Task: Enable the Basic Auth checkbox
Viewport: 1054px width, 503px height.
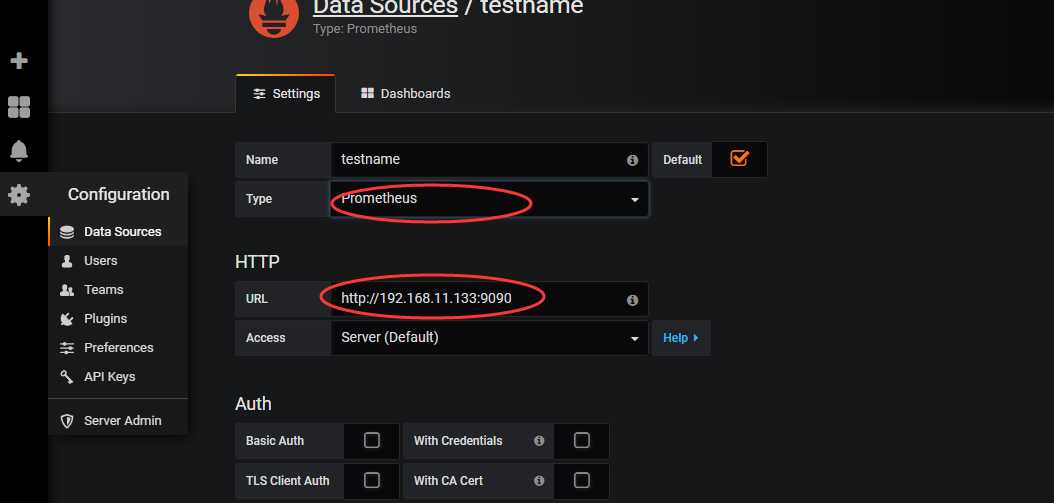Action: [372, 440]
